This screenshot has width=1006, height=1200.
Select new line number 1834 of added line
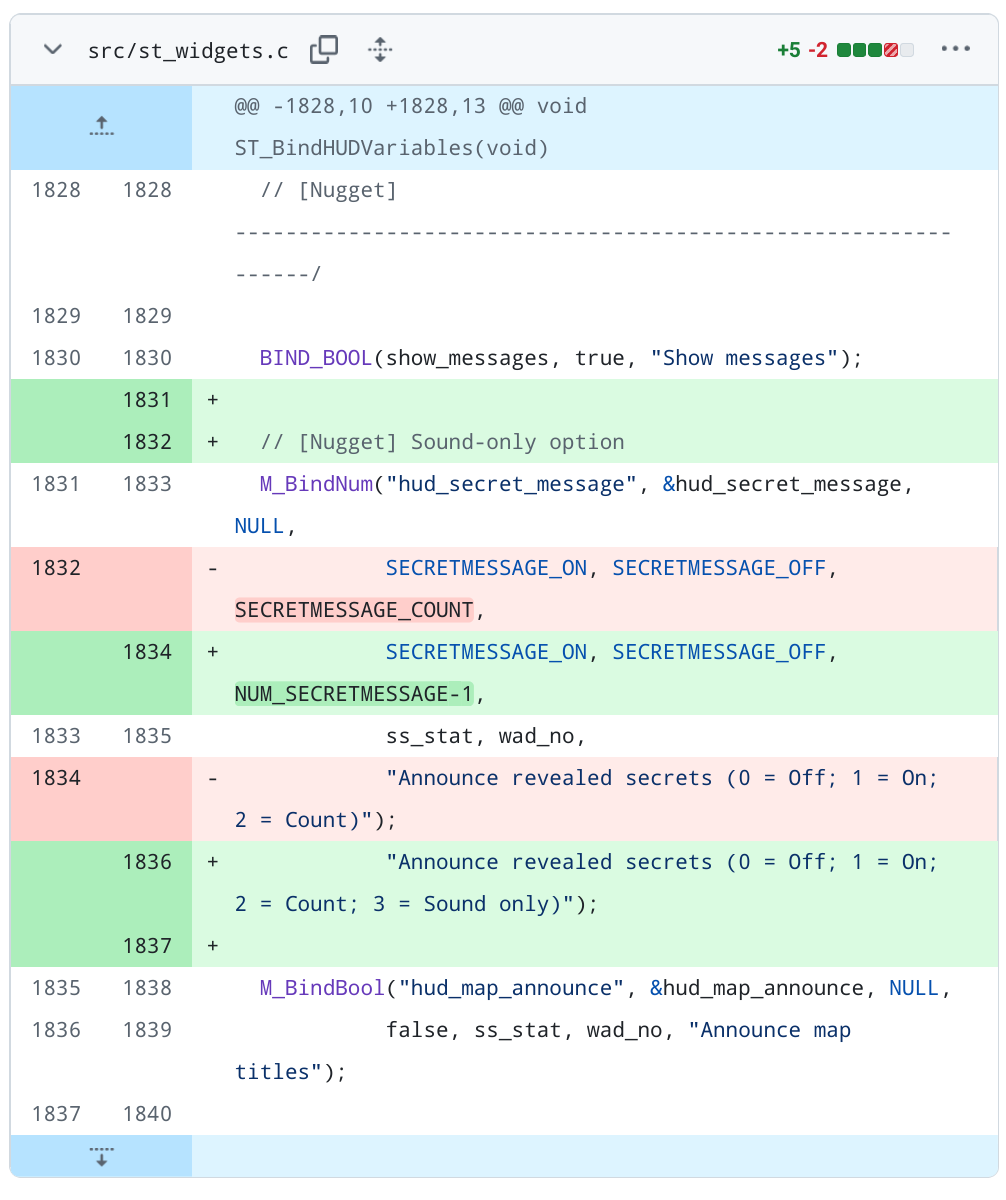coord(147,652)
